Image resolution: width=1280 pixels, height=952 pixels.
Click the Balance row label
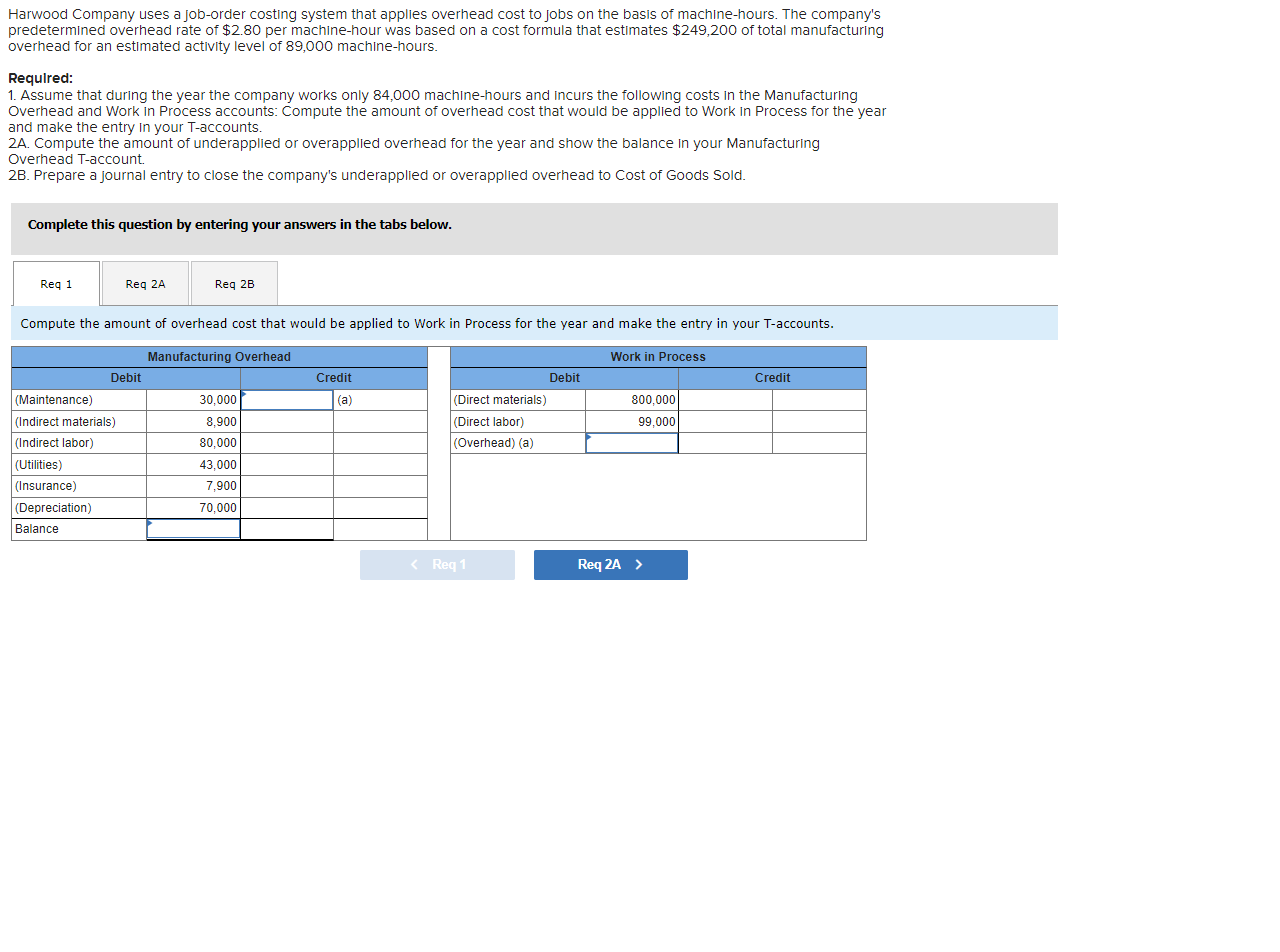(37, 529)
